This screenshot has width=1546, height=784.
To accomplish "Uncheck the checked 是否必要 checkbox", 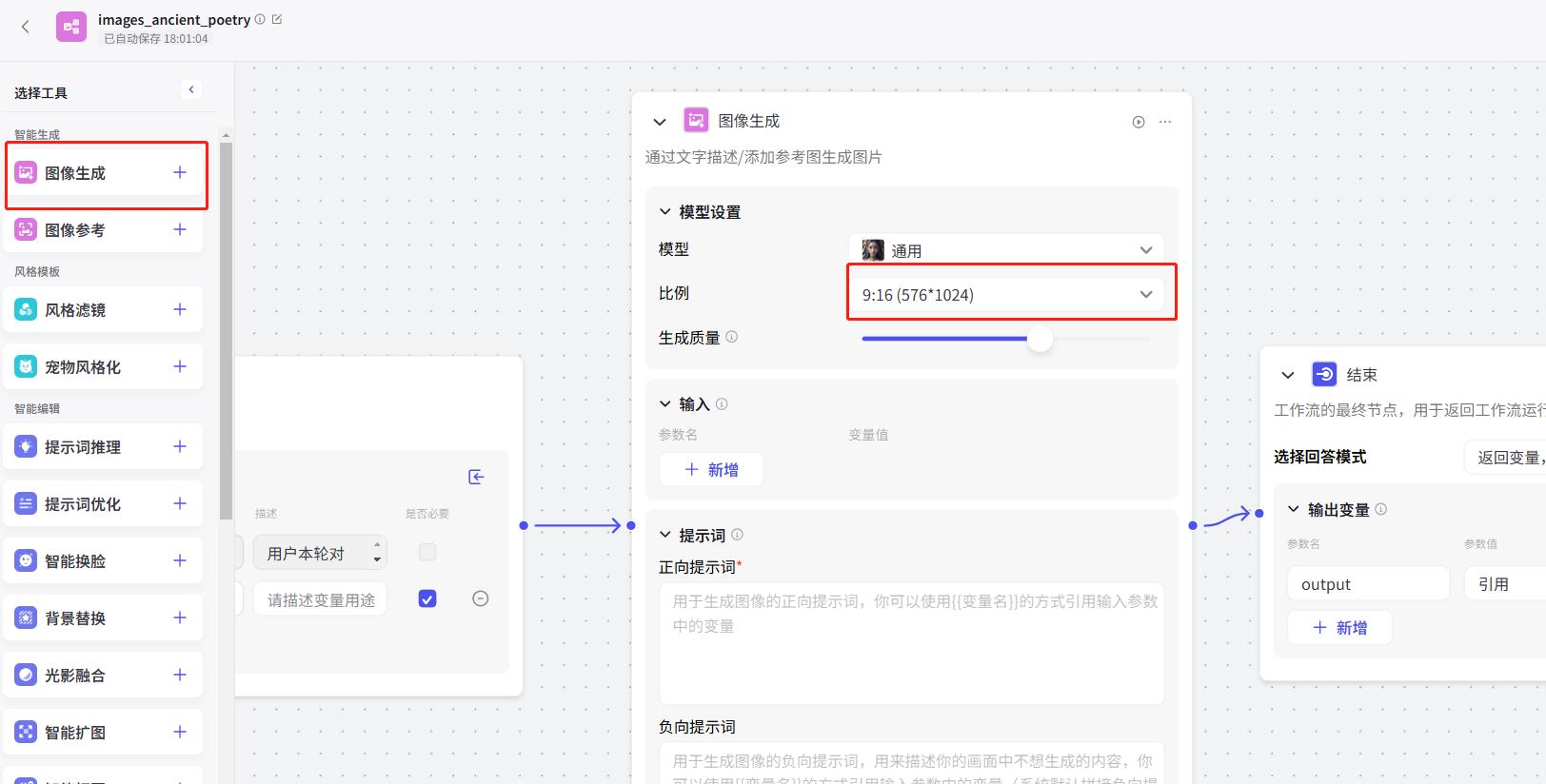I will click(427, 598).
